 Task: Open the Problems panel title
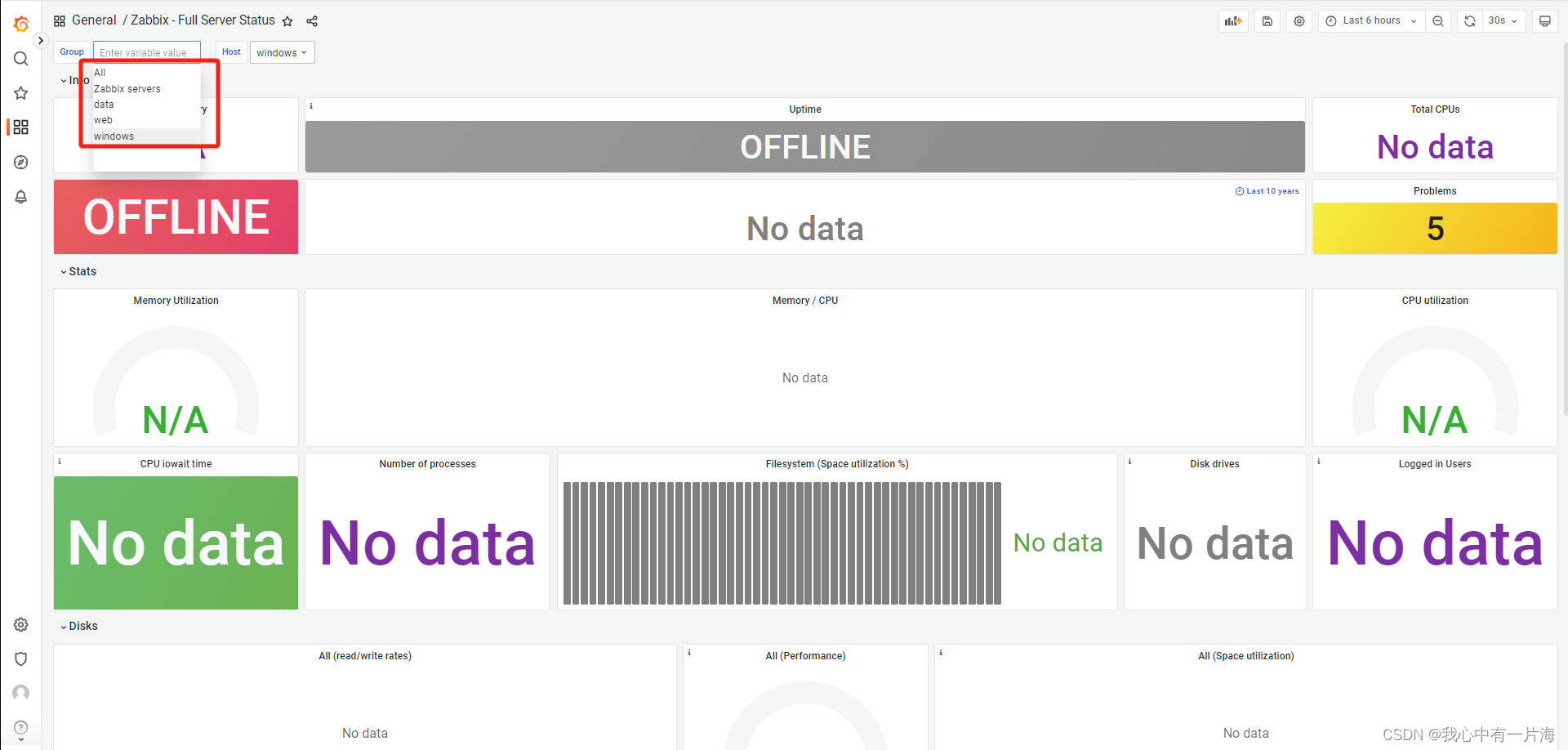[1435, 191]
